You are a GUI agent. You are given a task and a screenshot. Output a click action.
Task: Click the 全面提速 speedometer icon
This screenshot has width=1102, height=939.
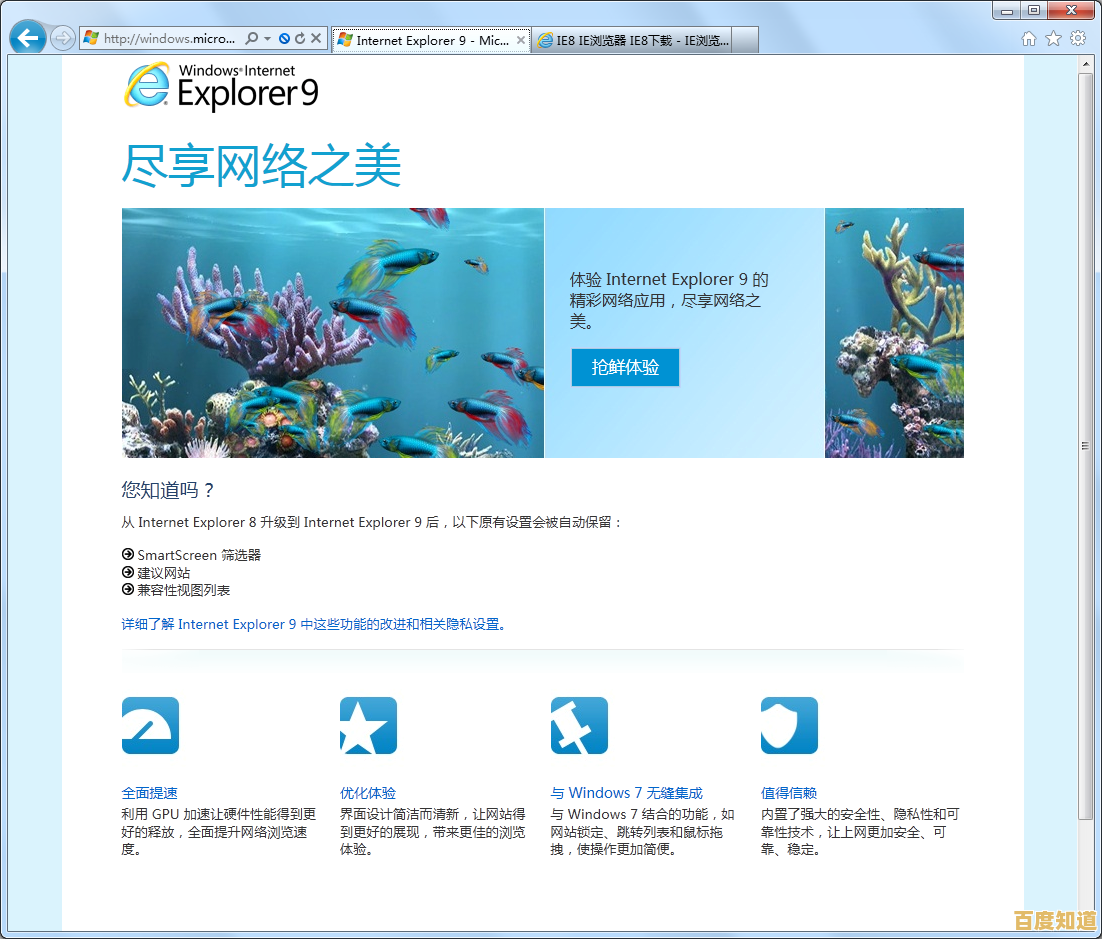coord(150,725)
